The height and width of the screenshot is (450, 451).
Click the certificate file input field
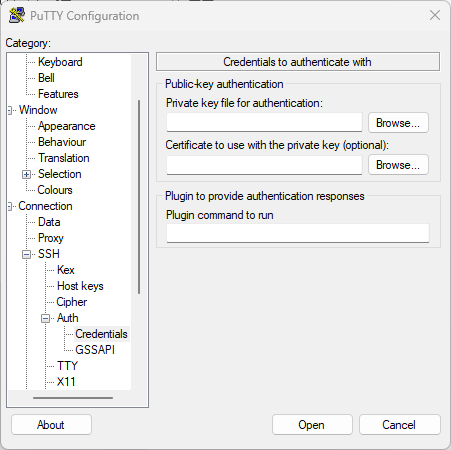tap(264, 165)
